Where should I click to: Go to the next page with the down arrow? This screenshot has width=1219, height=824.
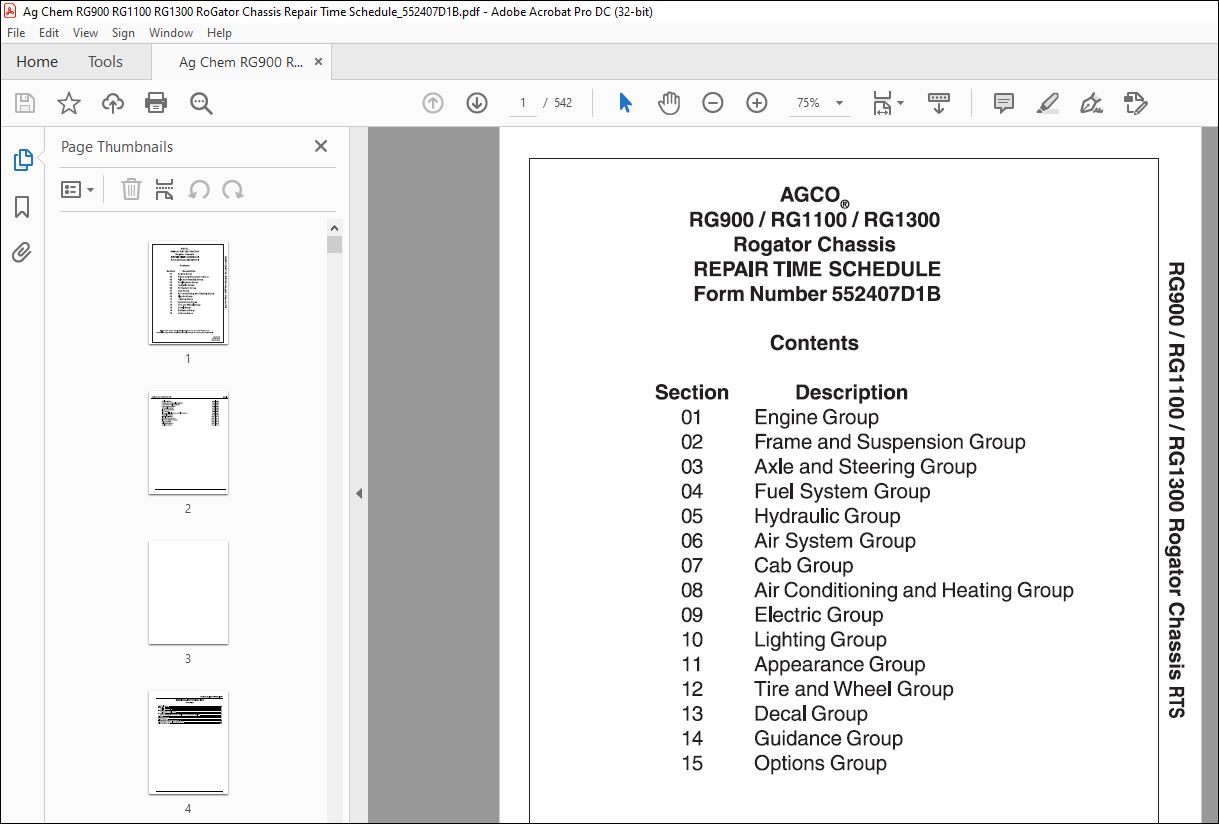(477, 103)
